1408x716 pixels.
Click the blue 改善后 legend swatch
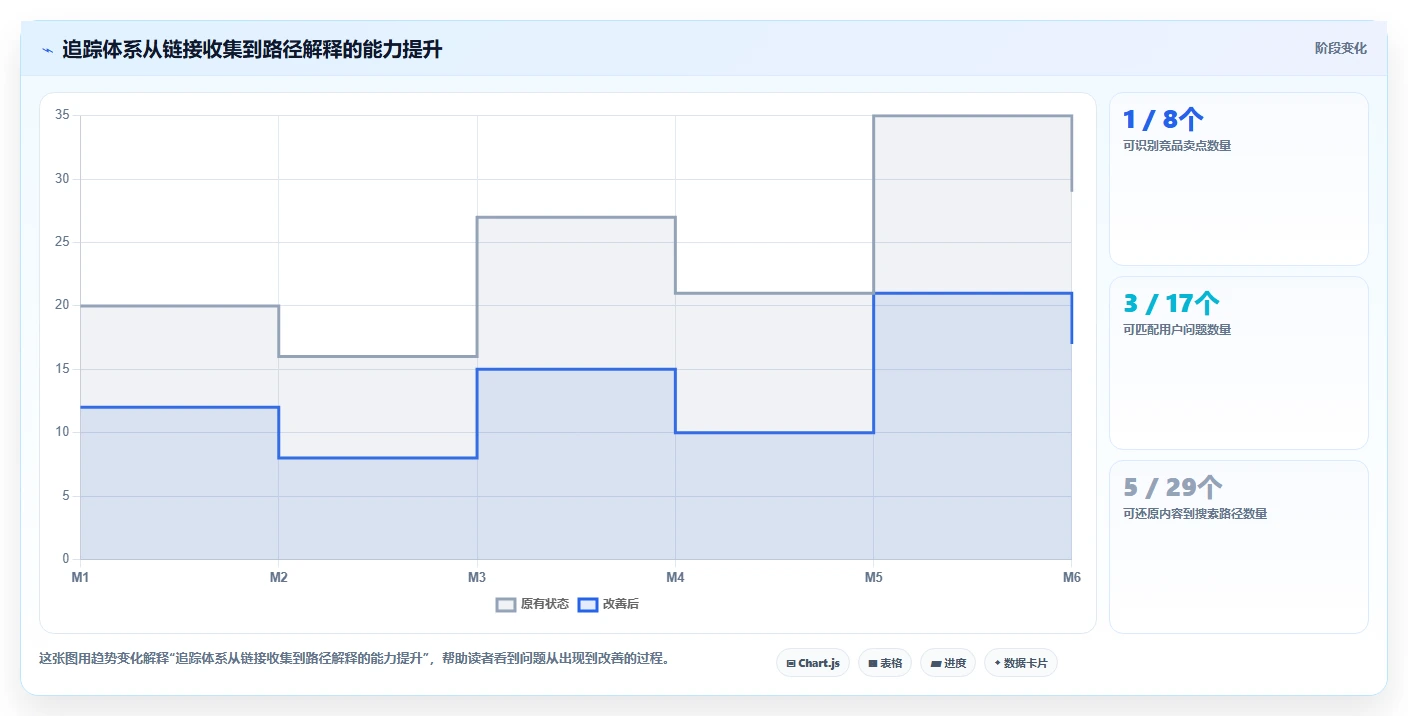tap(588, 604)
